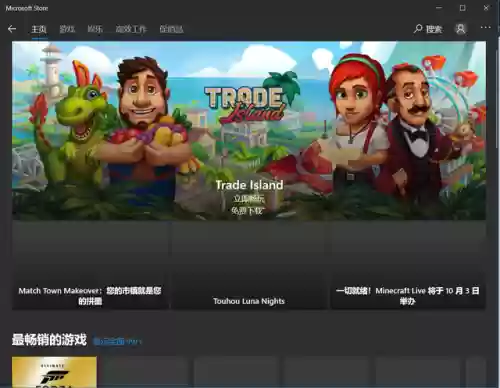The height and width of the screenshot is (388, 500).
Task: Minimize the Microsoft Store window
Action: click(439, 8)
